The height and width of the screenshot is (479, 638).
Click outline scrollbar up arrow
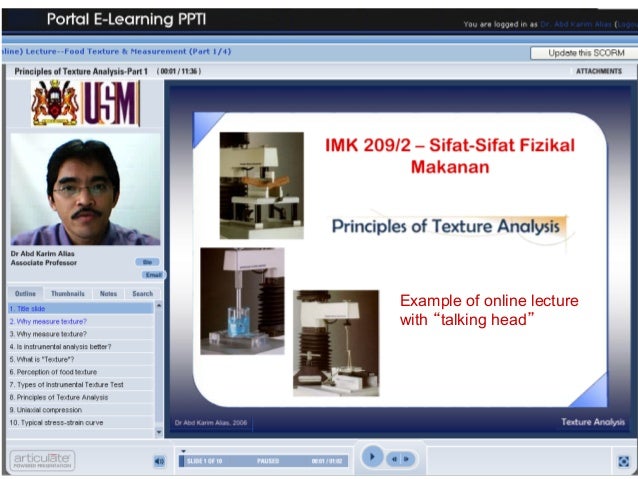coord(159,306)
